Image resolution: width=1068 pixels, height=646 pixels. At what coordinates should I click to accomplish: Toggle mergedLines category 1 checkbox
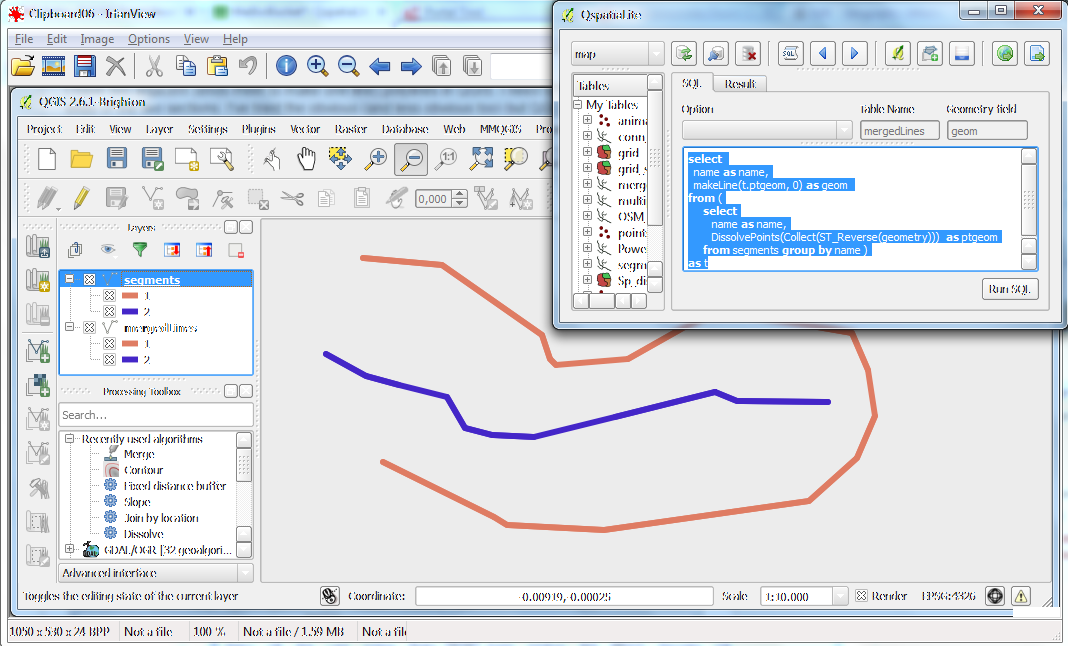pyautogui.click(x=110, y=343)
